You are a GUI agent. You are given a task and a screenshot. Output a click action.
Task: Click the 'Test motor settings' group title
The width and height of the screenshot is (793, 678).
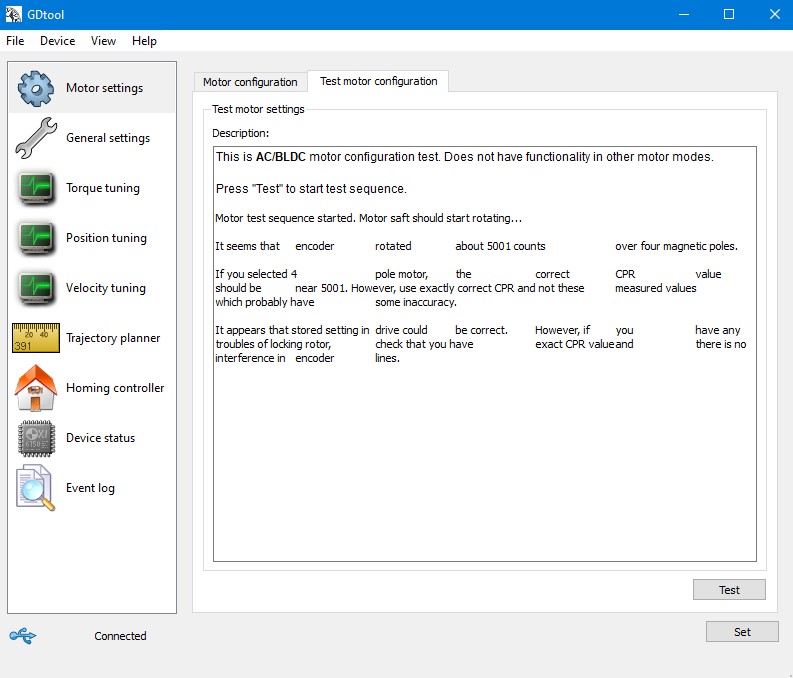(258, 109)
